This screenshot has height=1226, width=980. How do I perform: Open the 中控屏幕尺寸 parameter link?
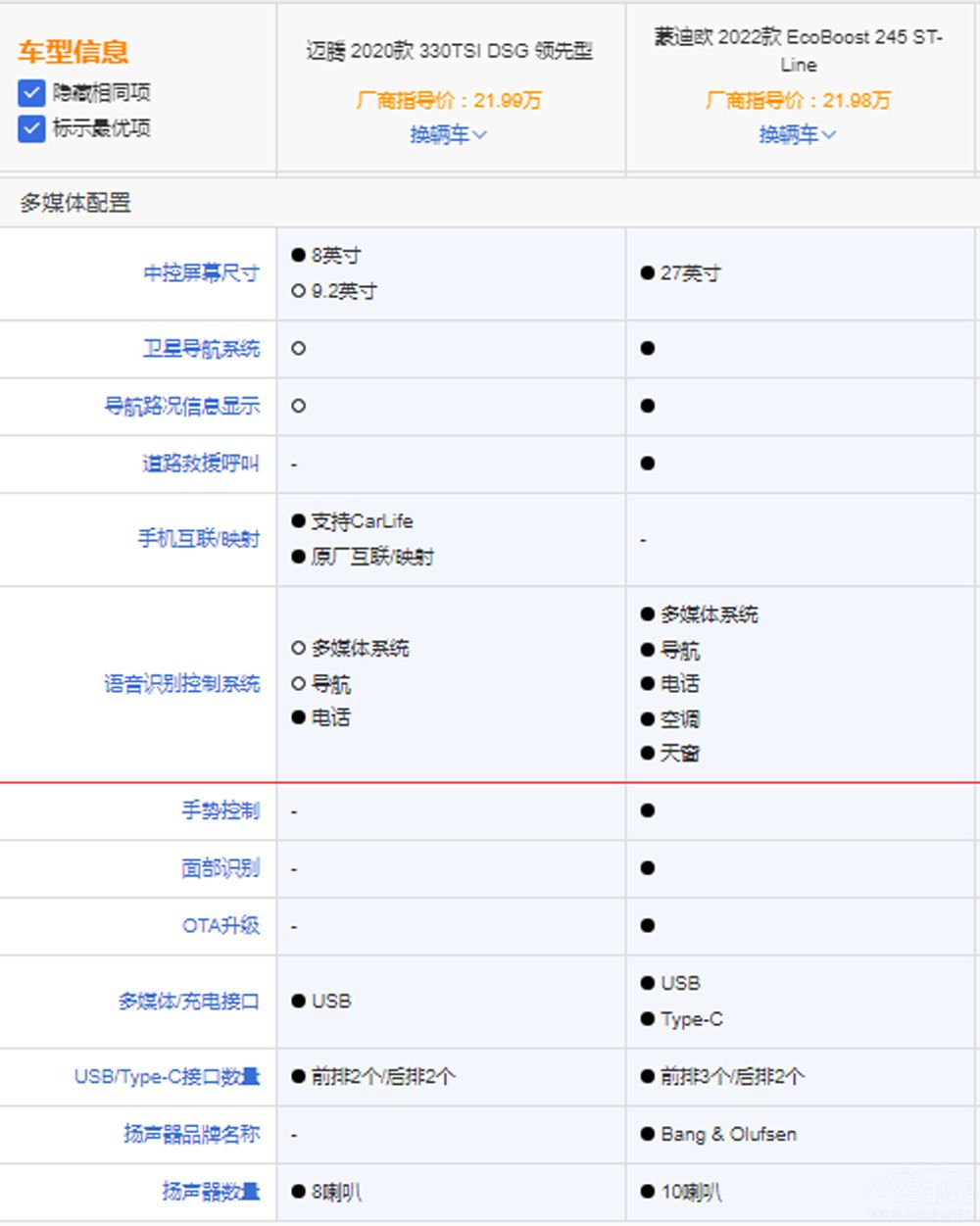click(x=201, y=273)
